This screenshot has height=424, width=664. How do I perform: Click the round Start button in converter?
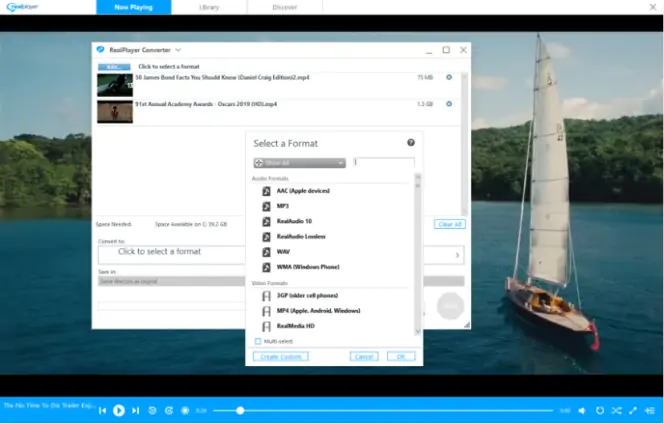[x=450, y=306]
